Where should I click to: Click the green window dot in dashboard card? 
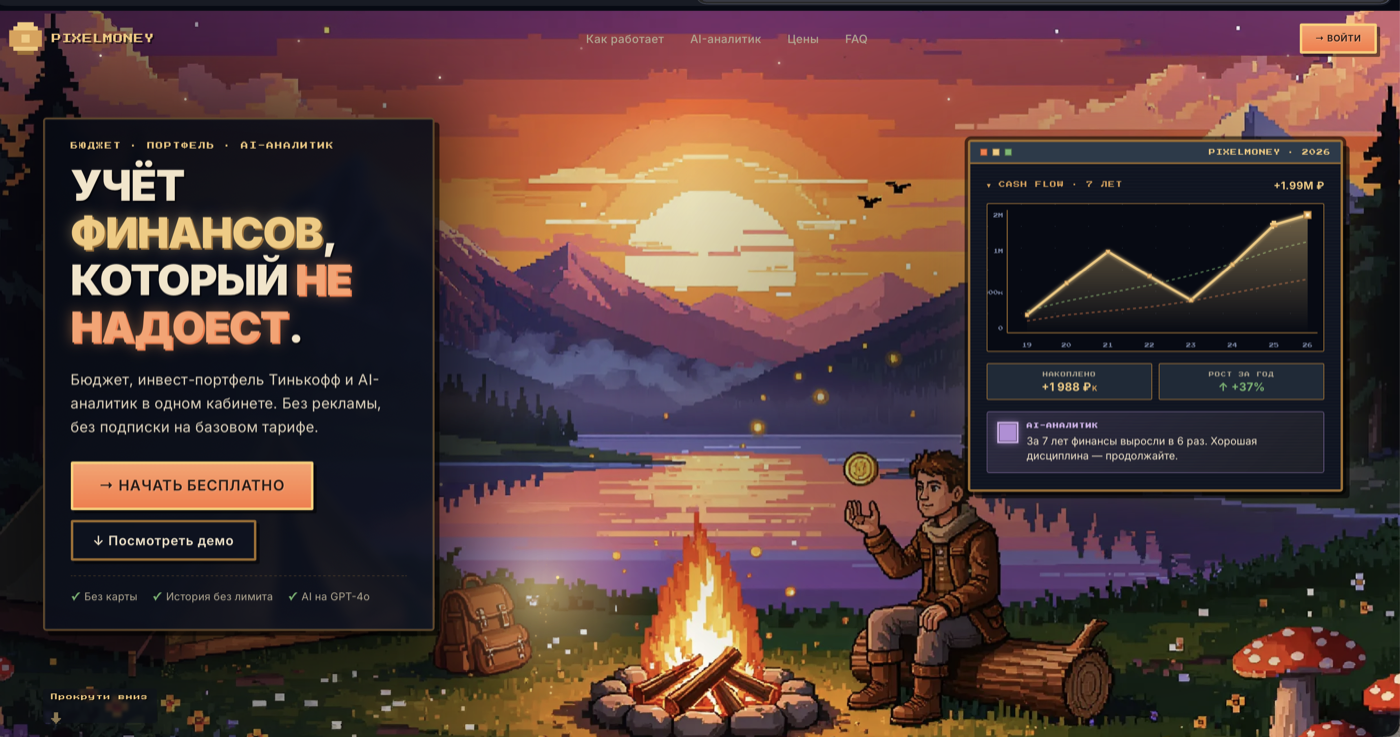(x=1008, y=152)
